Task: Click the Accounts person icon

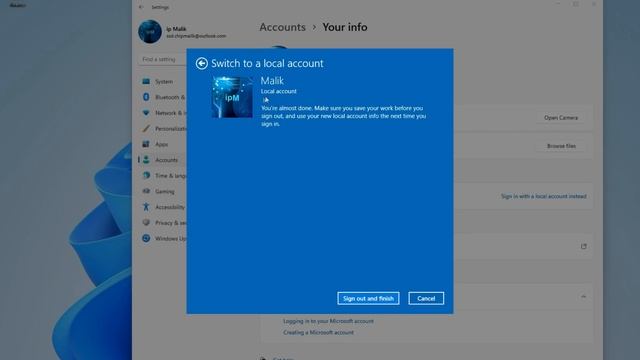Action: tap(146, 160)
